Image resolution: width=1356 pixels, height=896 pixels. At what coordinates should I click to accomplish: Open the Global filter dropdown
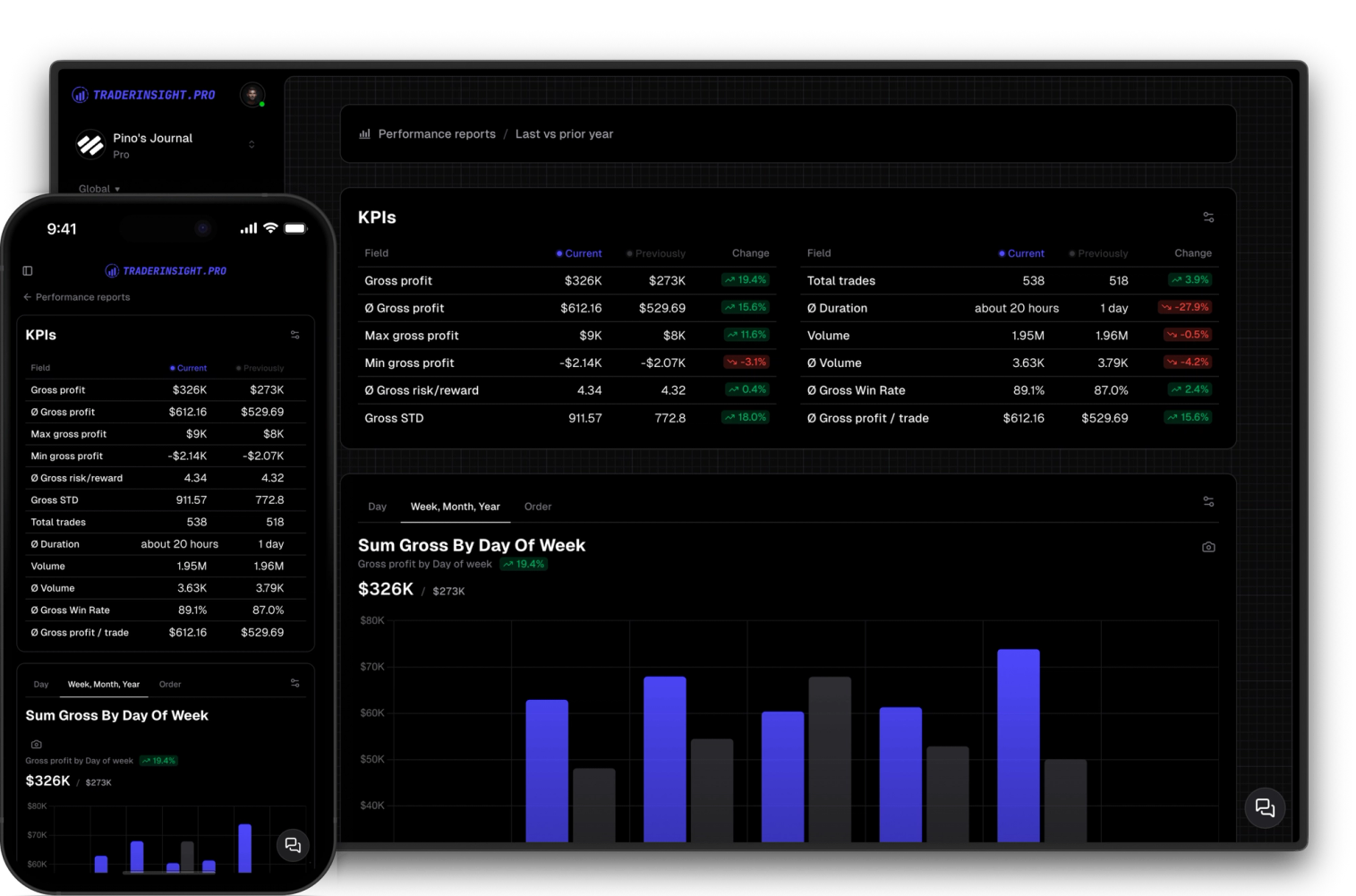[98, 188]
